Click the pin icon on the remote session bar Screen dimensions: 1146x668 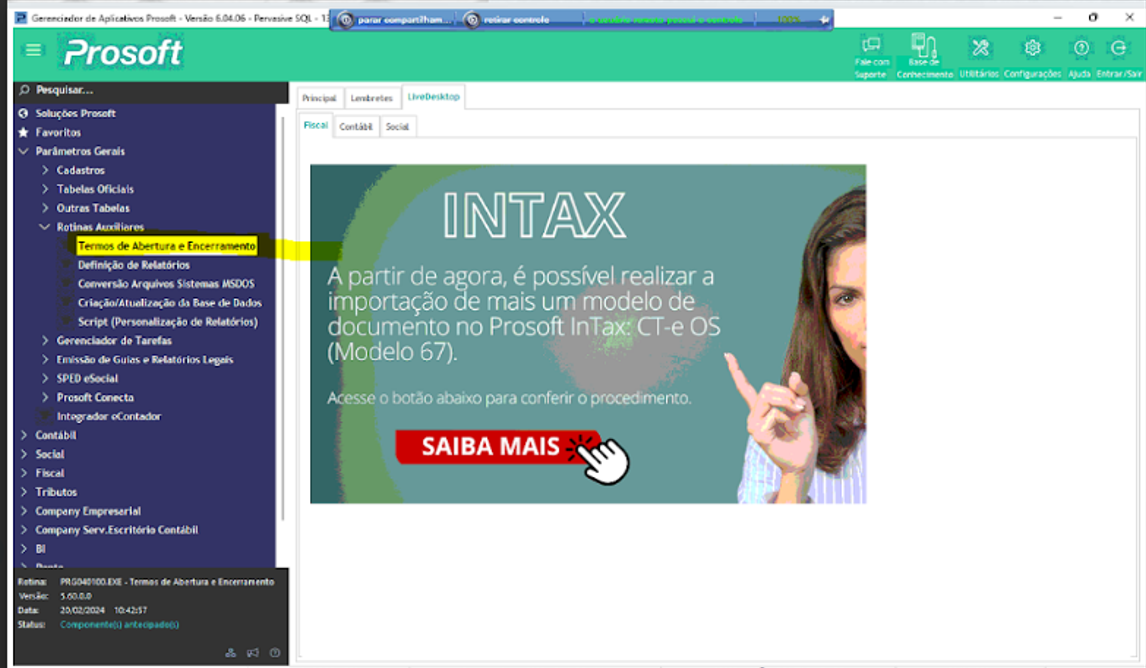pyautogui.click(x=824, y=20)
